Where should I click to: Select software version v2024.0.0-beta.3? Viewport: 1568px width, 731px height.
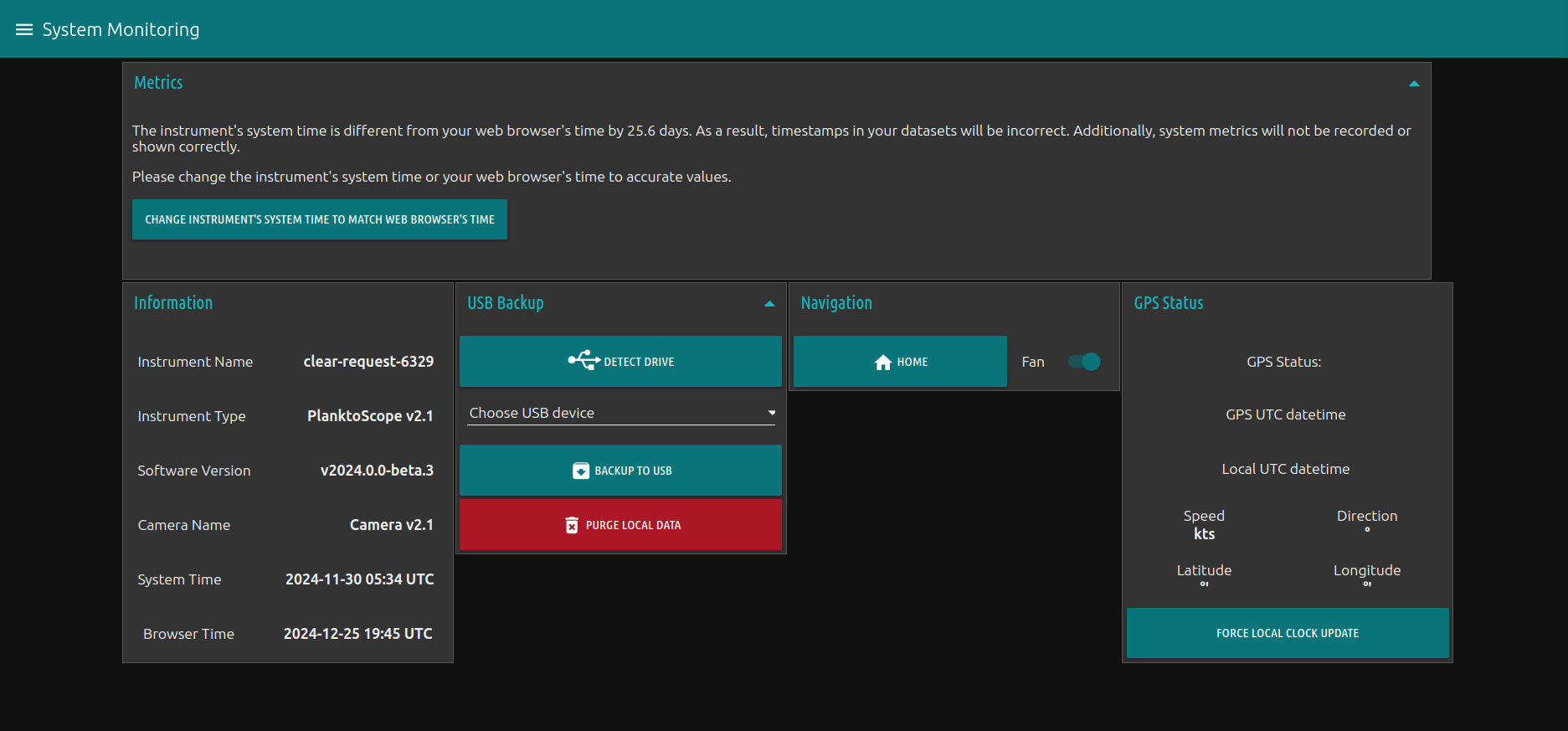coord(377,471)
